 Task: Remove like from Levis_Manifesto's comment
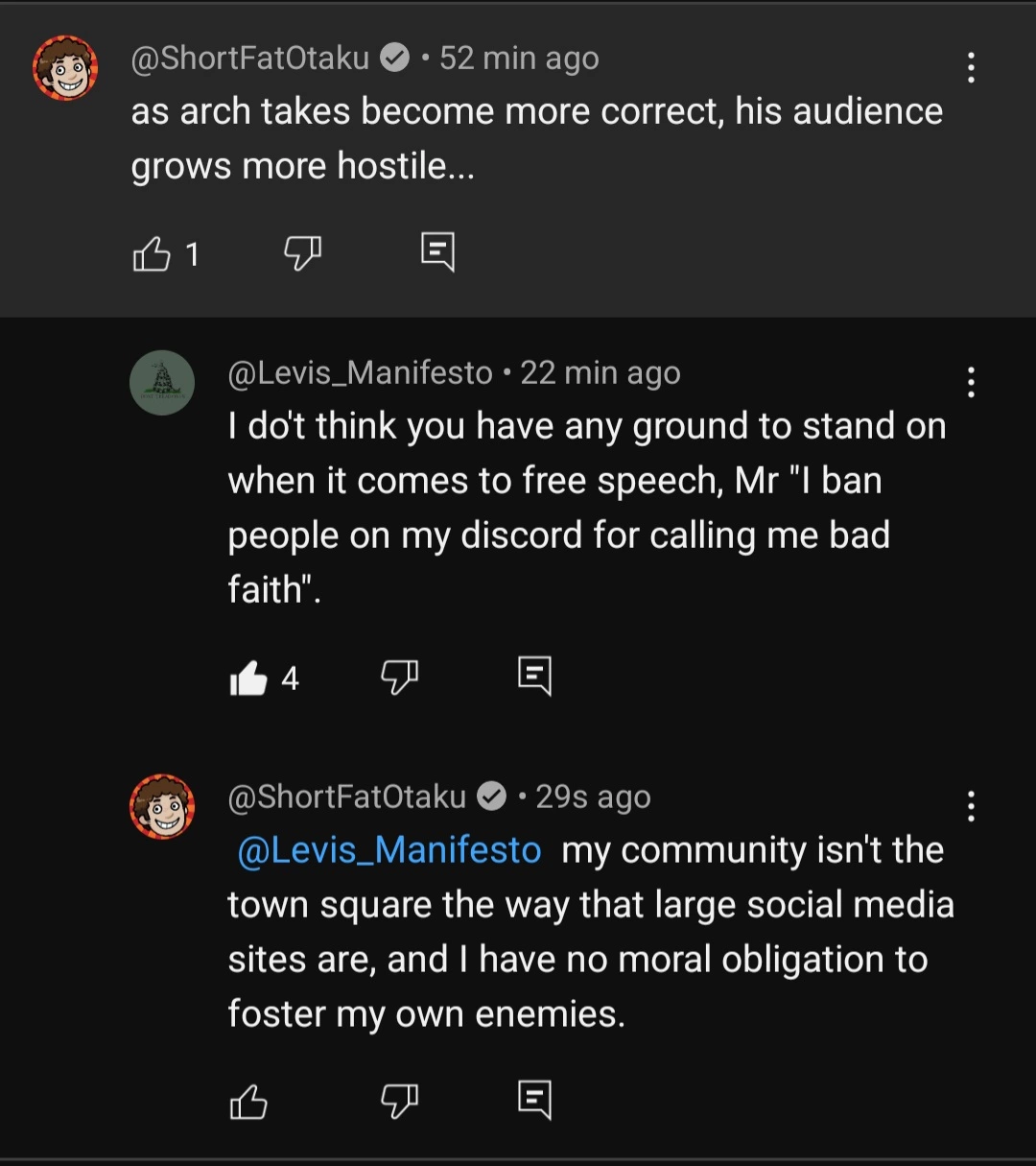(248, 678)
